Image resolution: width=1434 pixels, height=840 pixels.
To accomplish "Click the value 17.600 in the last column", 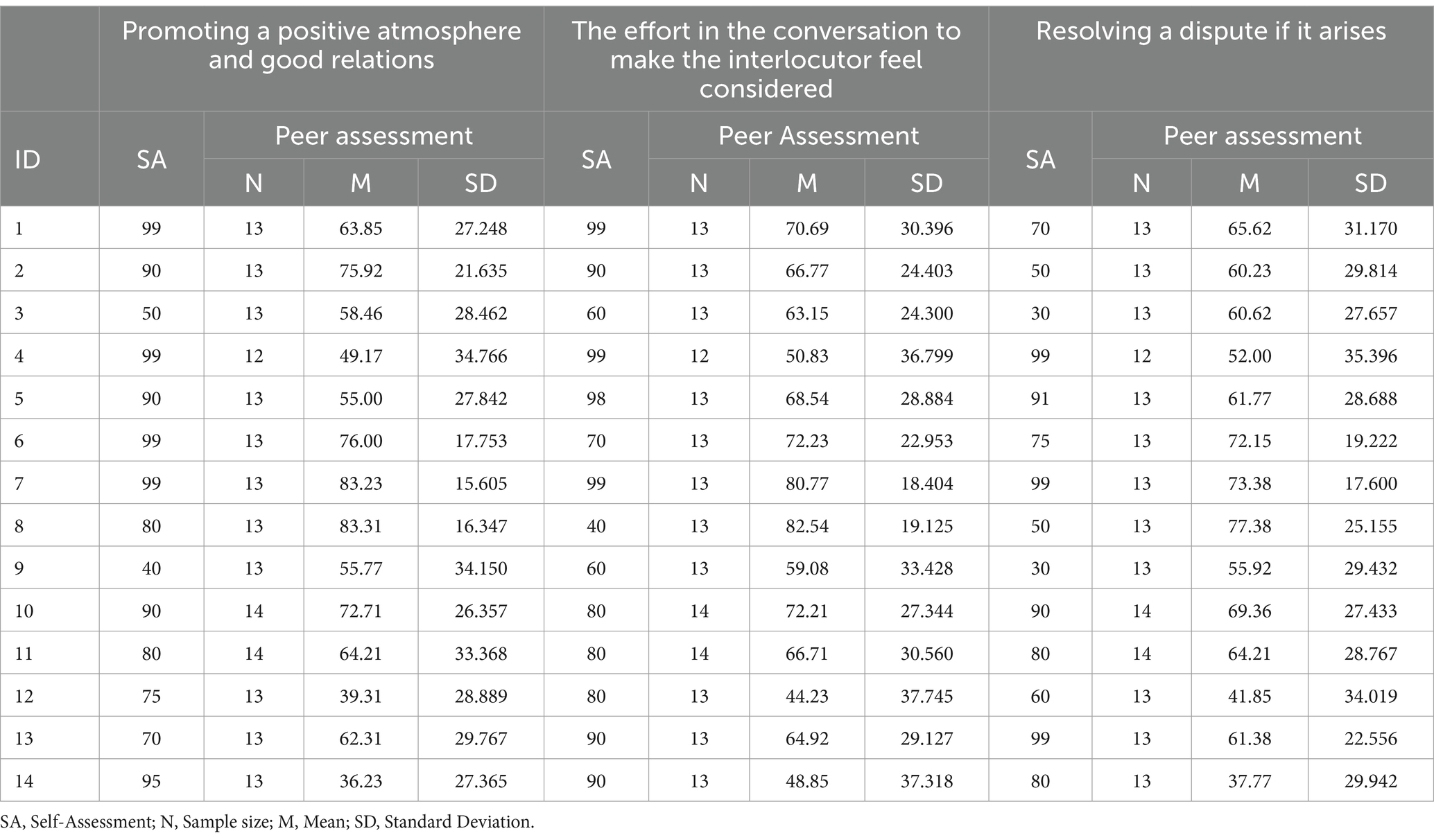I will coord(1370,484).
